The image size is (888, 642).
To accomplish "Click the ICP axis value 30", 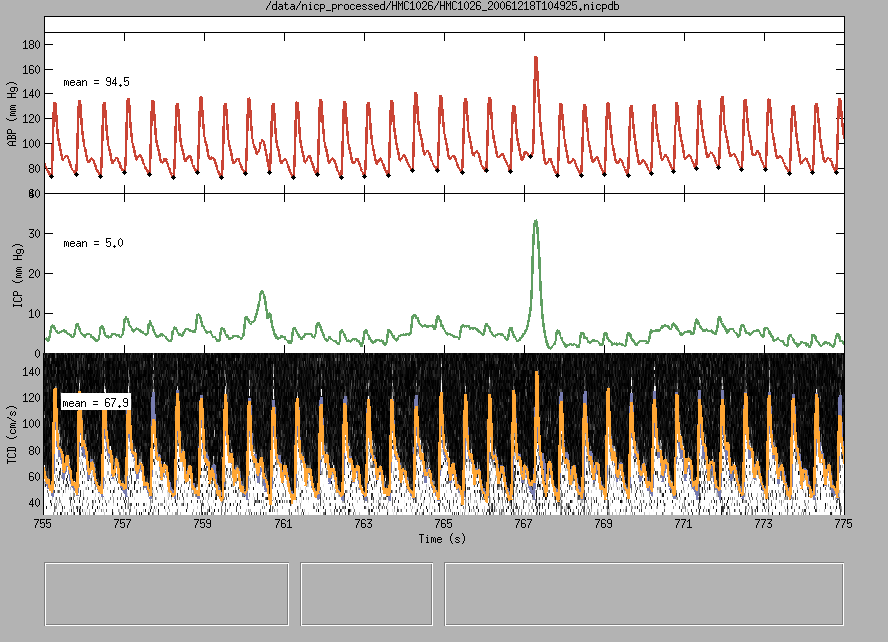I will (x=35, y=234).
